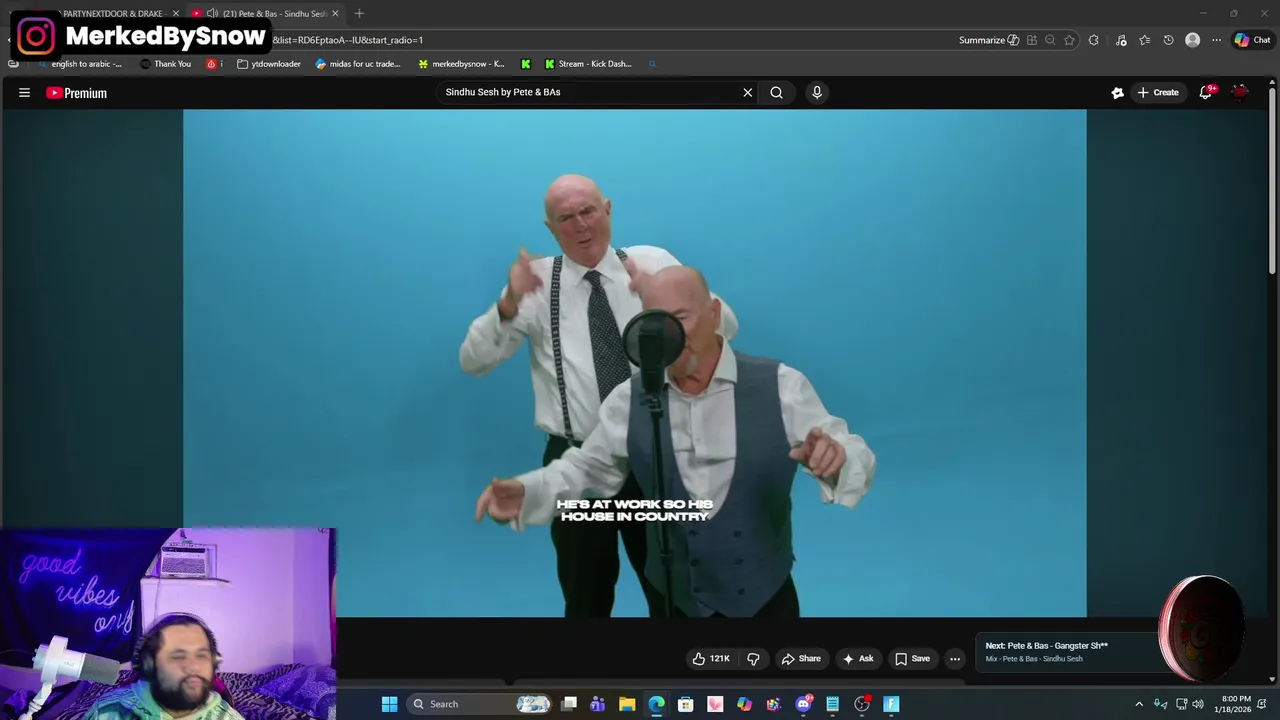Open more actions ellipsis under the video
This screenshot has width=1280, height=720.
(x=955, y=658)
